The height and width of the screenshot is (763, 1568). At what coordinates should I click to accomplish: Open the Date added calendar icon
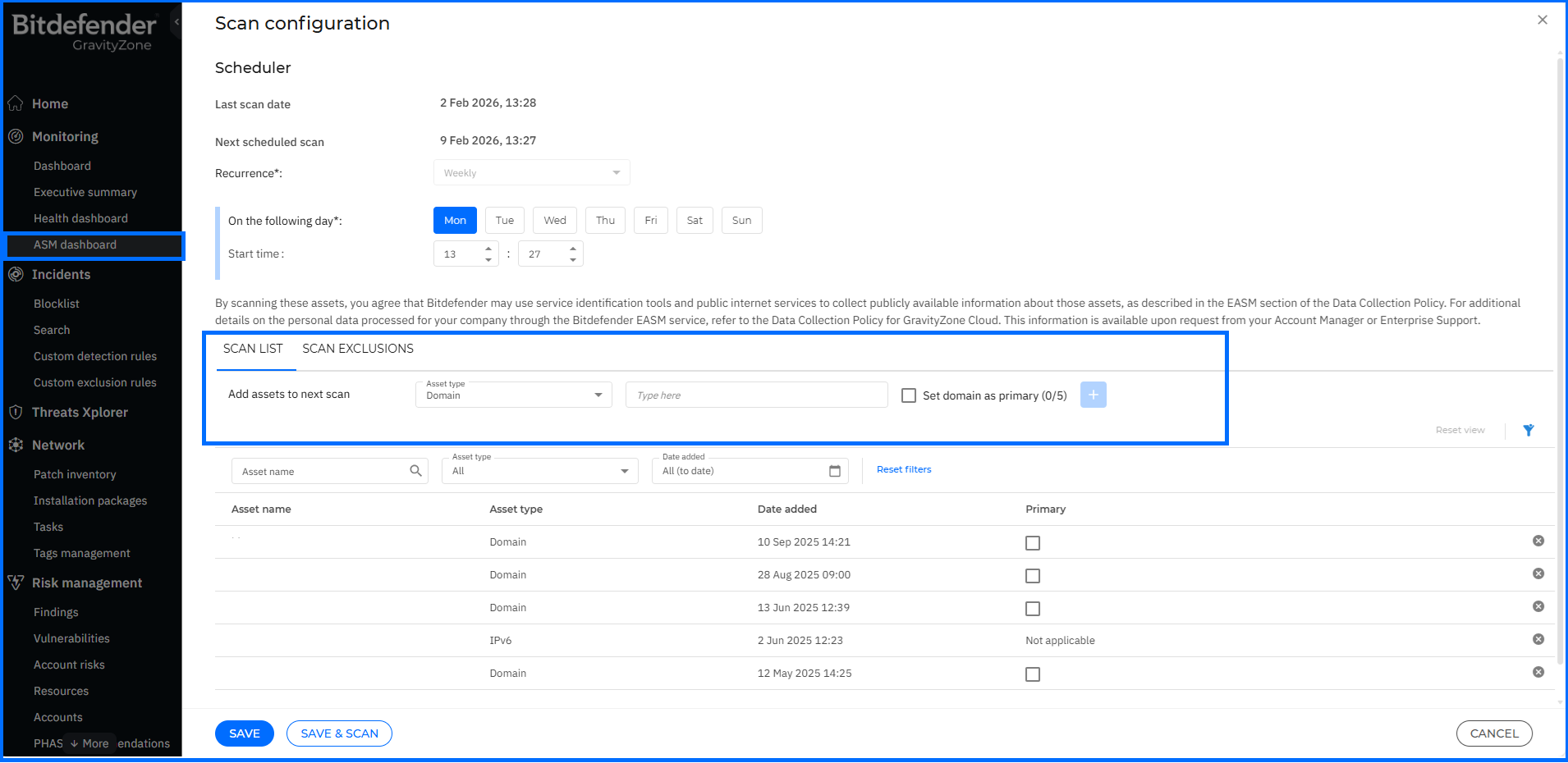coord(834,471)
